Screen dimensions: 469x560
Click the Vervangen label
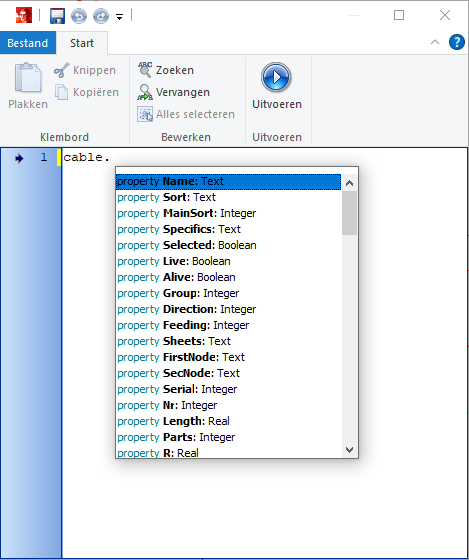[183, 92]
